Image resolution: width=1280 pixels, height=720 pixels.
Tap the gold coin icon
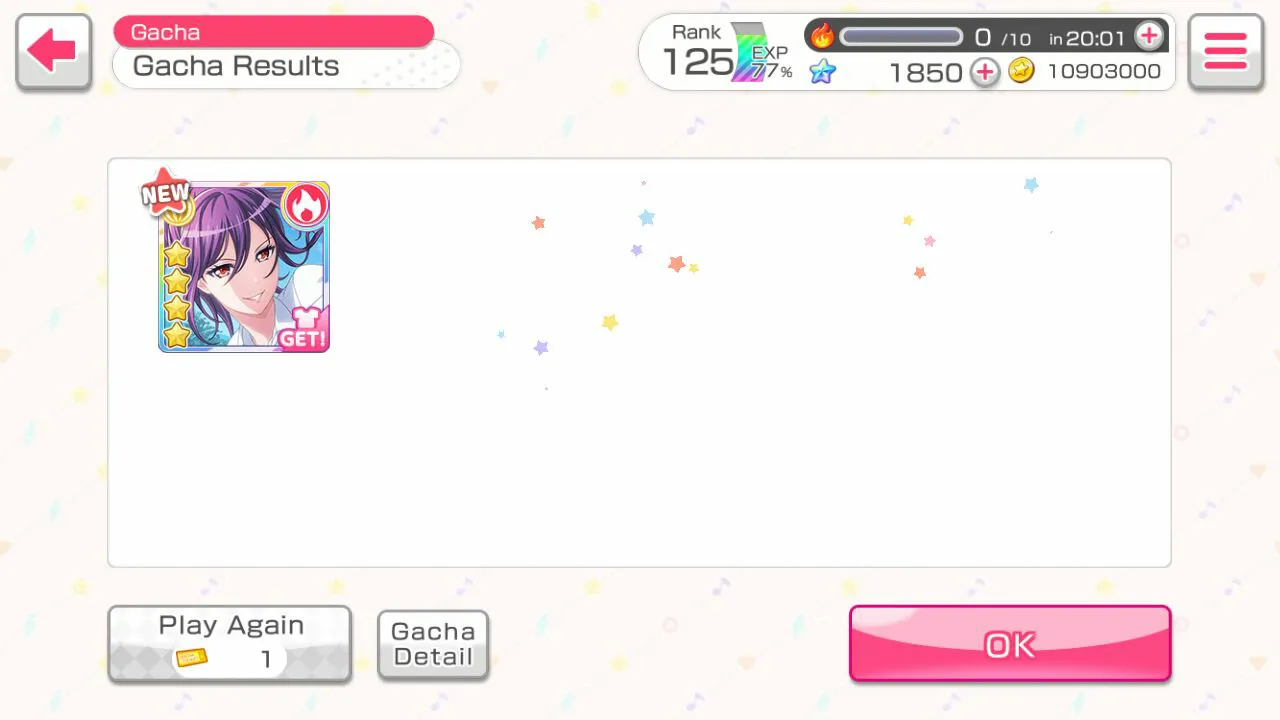pos(1021,71)
